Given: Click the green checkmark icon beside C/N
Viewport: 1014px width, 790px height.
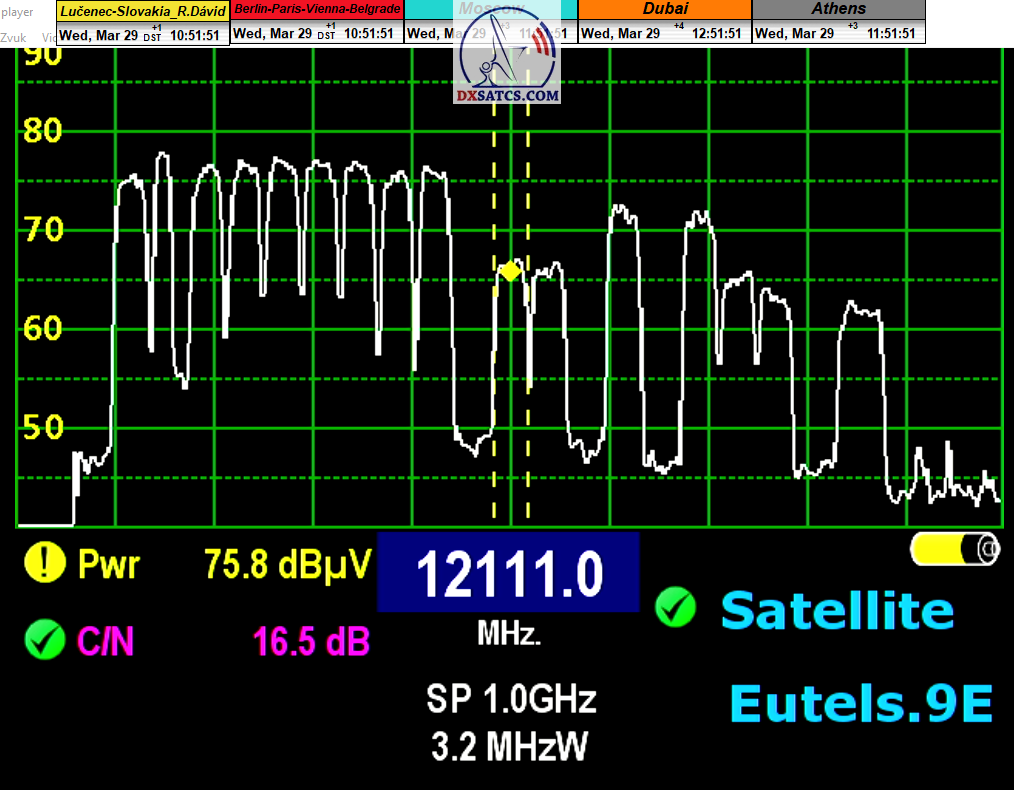Looking at the screenshot, I should click(45, 639).
